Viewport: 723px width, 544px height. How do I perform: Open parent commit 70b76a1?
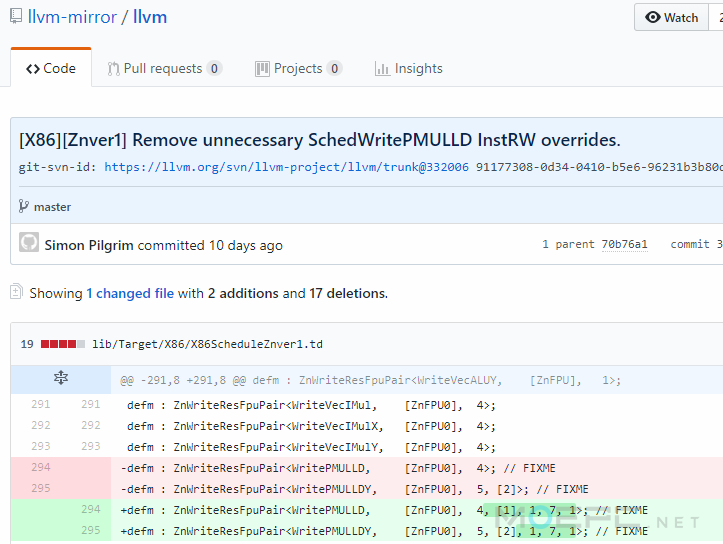tap(624, 244)
